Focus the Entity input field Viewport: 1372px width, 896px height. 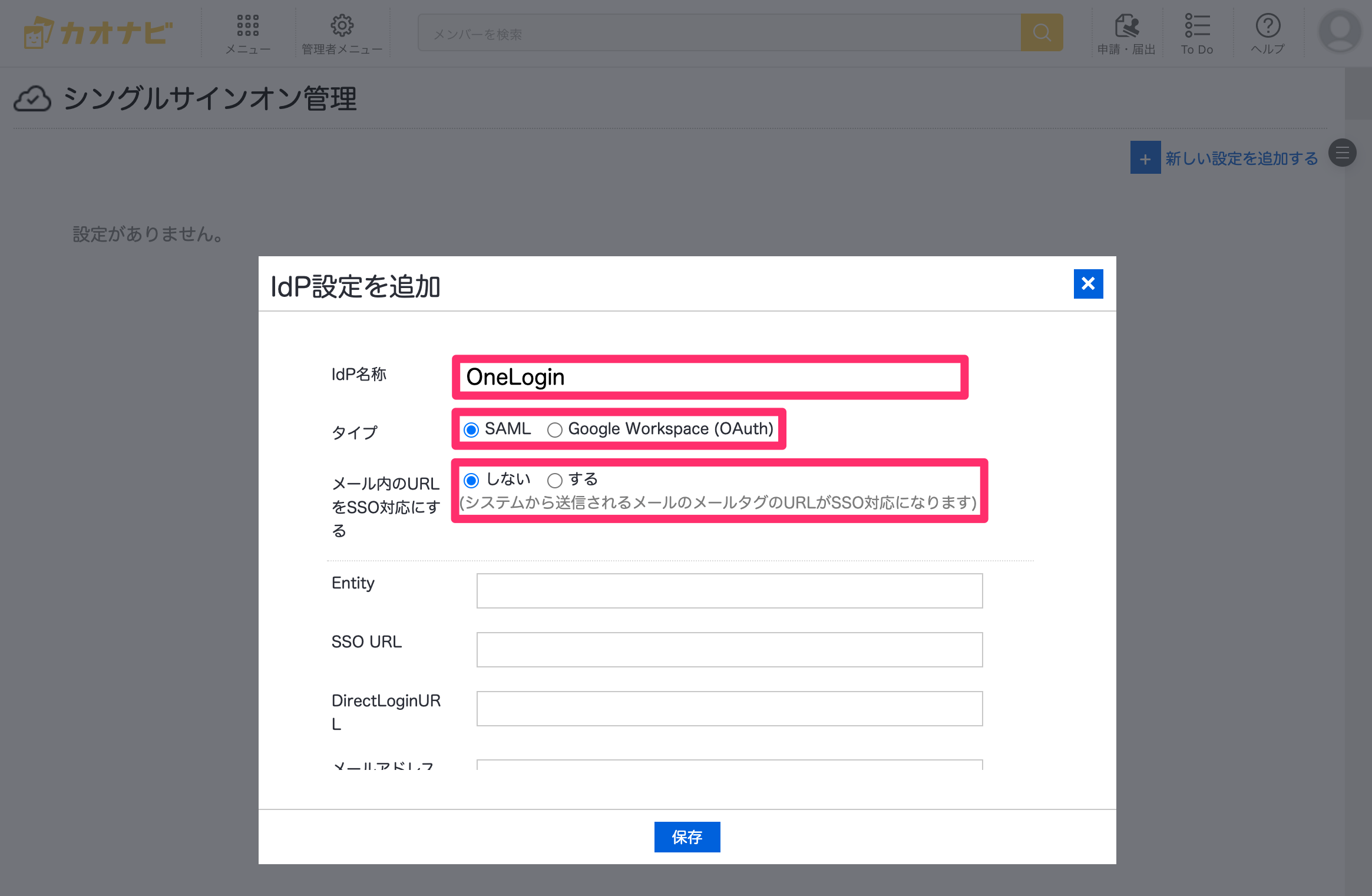coord(729,591)
